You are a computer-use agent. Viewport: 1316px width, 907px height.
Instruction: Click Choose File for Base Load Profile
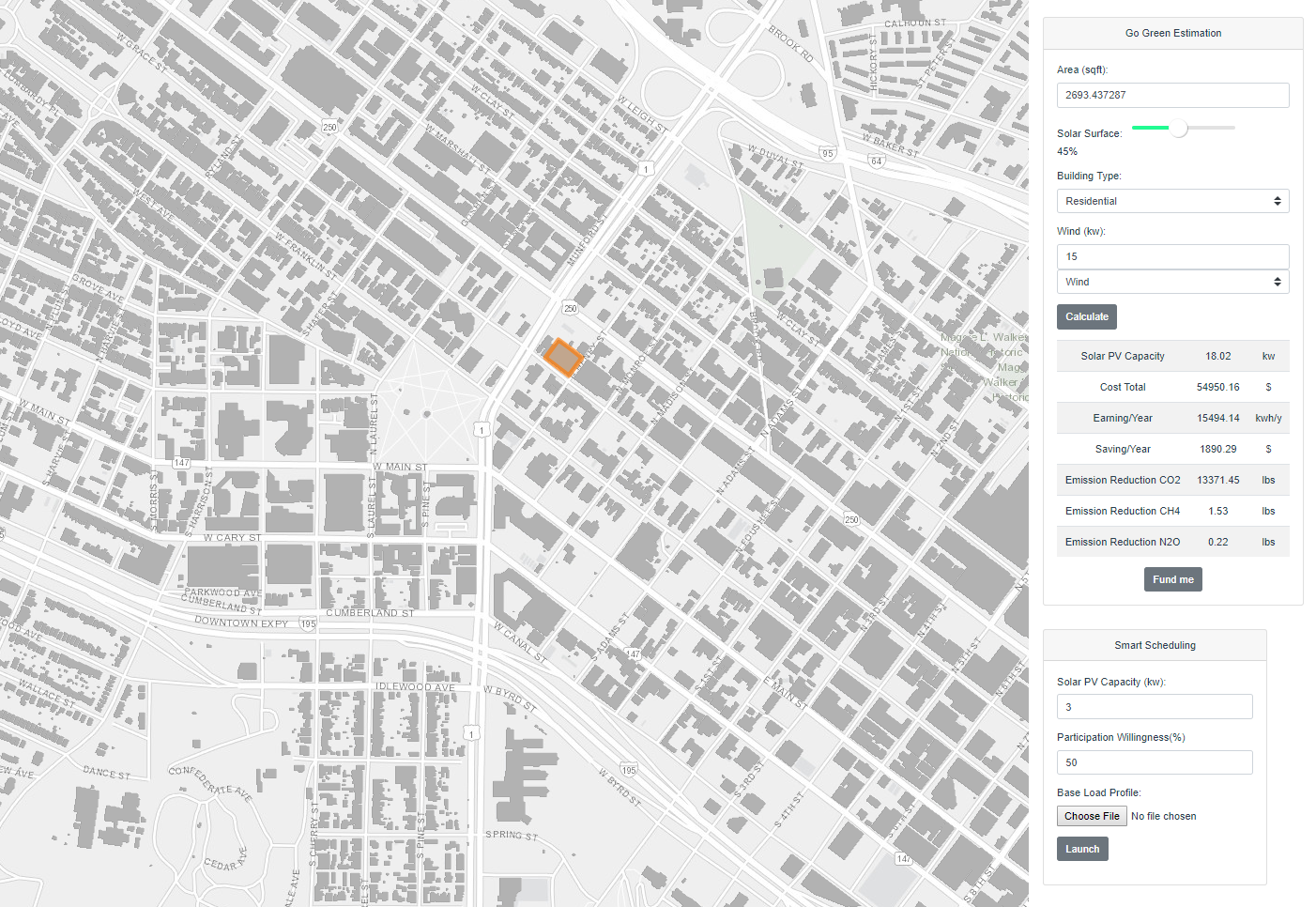(1092, 816)
